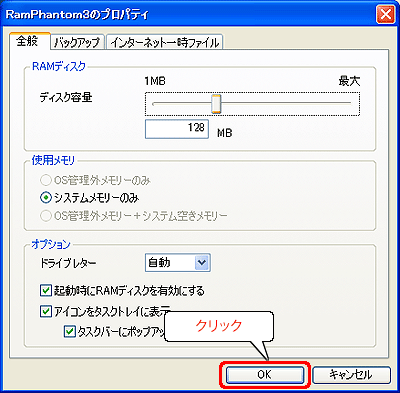Open the バックアップ tab

(77, 43)
